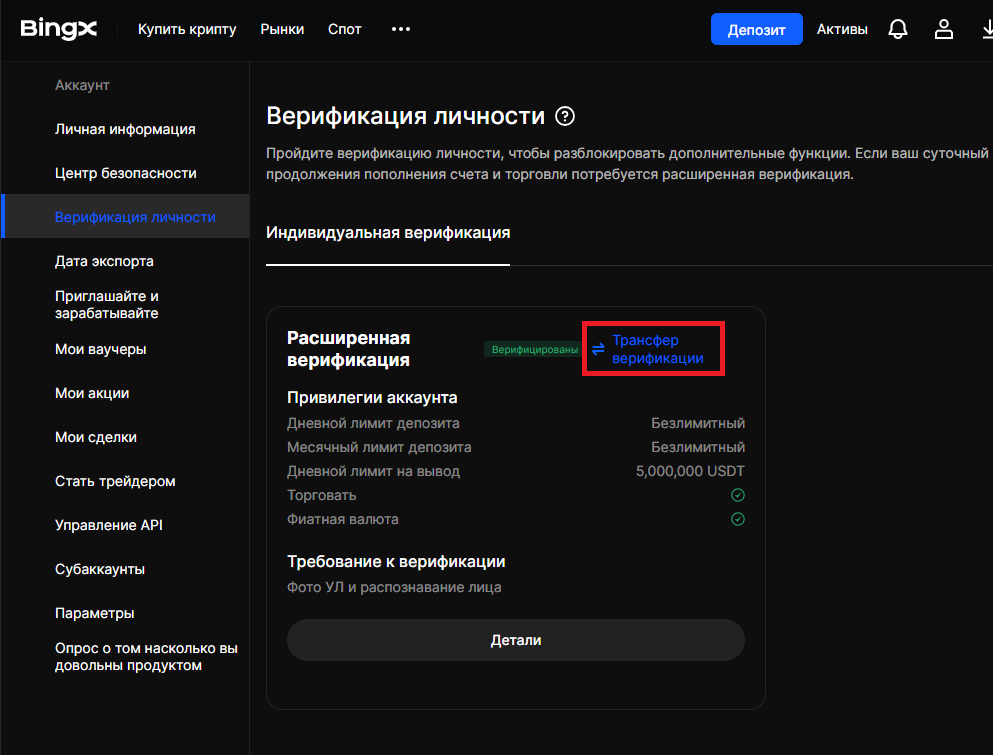Select Индивидуальная верификация tab
Viewport: 993px width, 755px height.
[388, 232]
